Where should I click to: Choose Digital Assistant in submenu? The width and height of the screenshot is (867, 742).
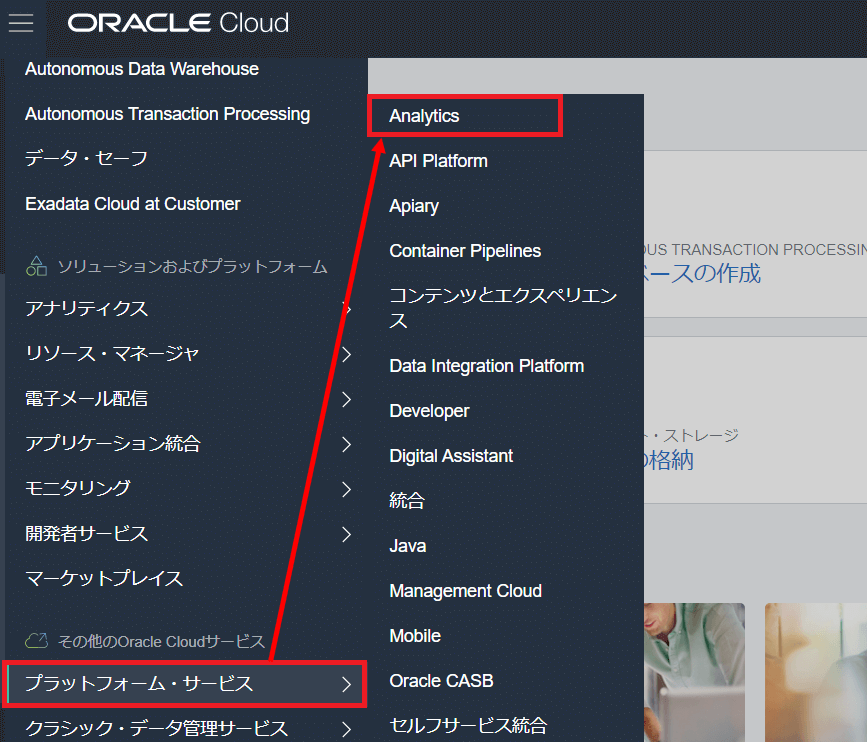pos(451,456)
